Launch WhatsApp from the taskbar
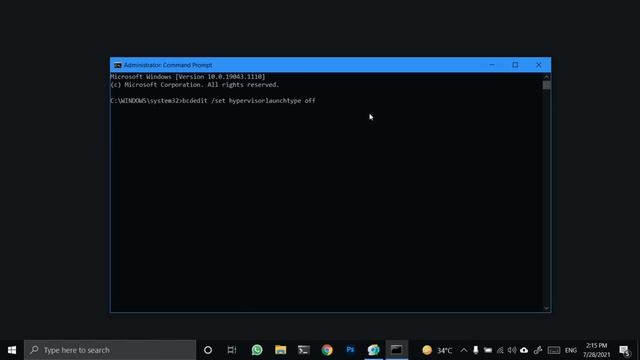640x360 pixels. [x=257, y=350]
